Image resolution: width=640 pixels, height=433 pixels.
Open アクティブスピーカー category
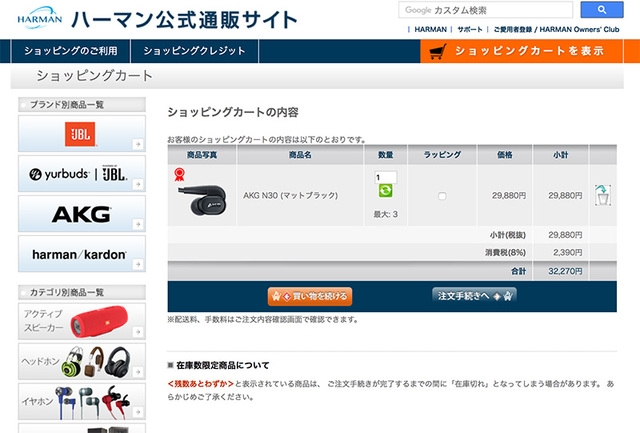[x=82, y=321]
